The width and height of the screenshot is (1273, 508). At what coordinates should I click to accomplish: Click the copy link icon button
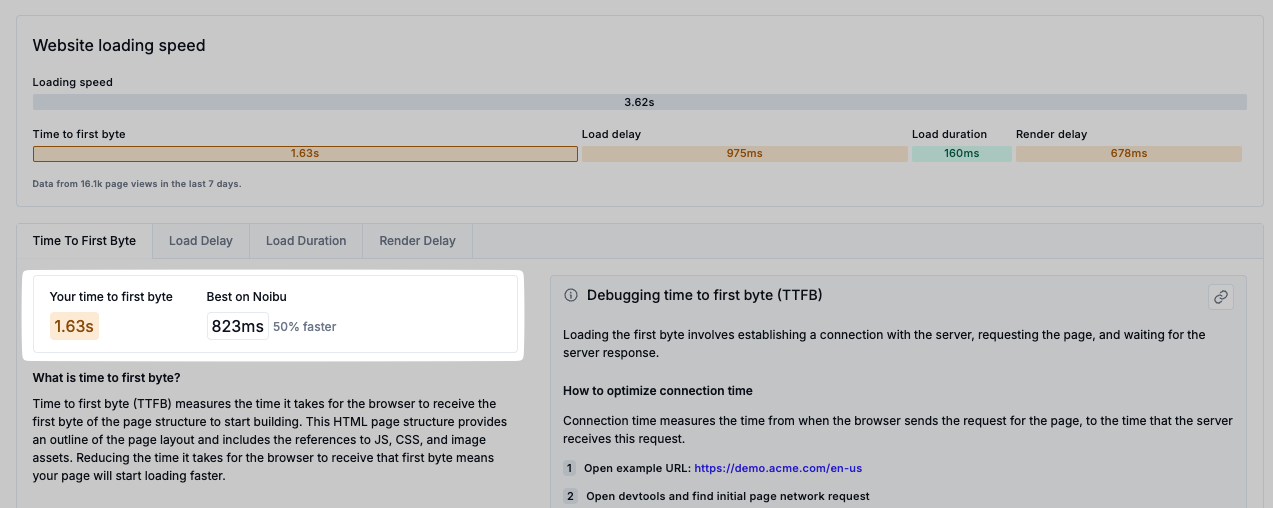pos(1220,296)
